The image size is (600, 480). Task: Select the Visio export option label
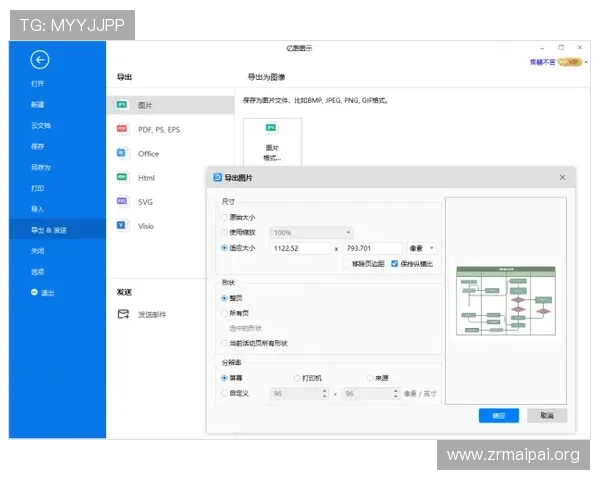146,226
